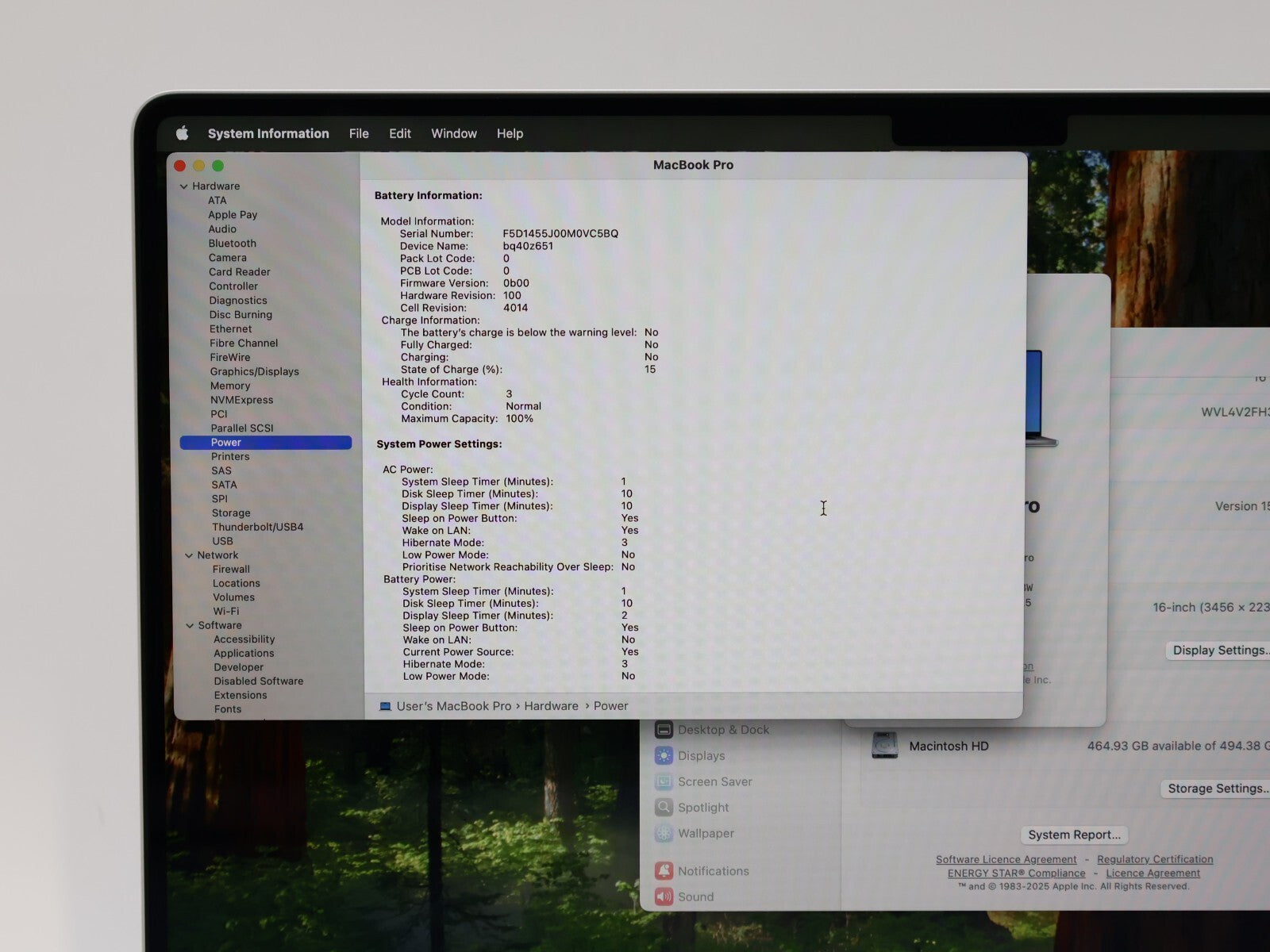The image size is (1270, 952).
Task: Select Applications under Software
Action: tap(244, 653)
